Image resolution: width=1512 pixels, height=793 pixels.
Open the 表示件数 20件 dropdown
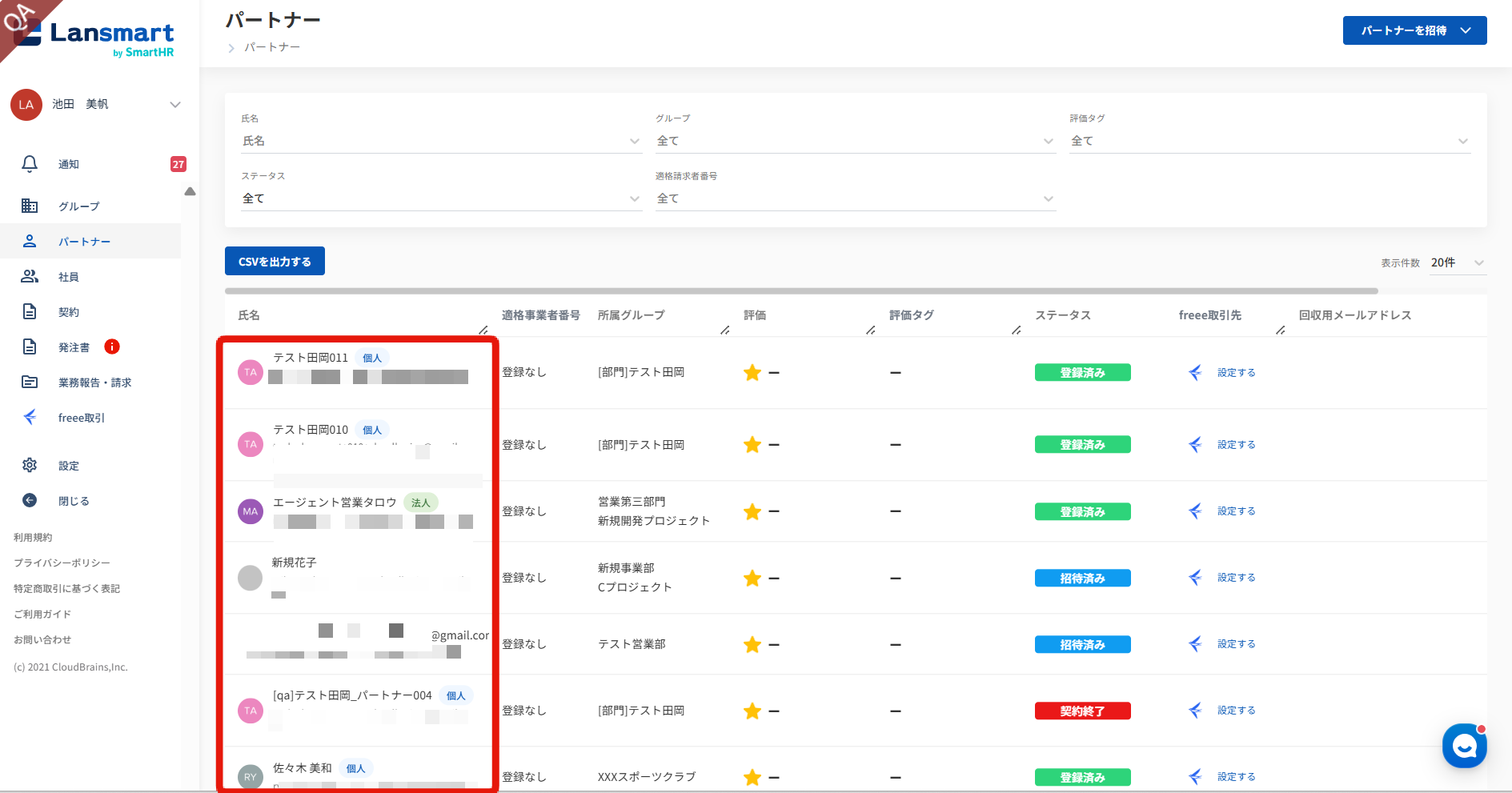[x=1458, y=262]
